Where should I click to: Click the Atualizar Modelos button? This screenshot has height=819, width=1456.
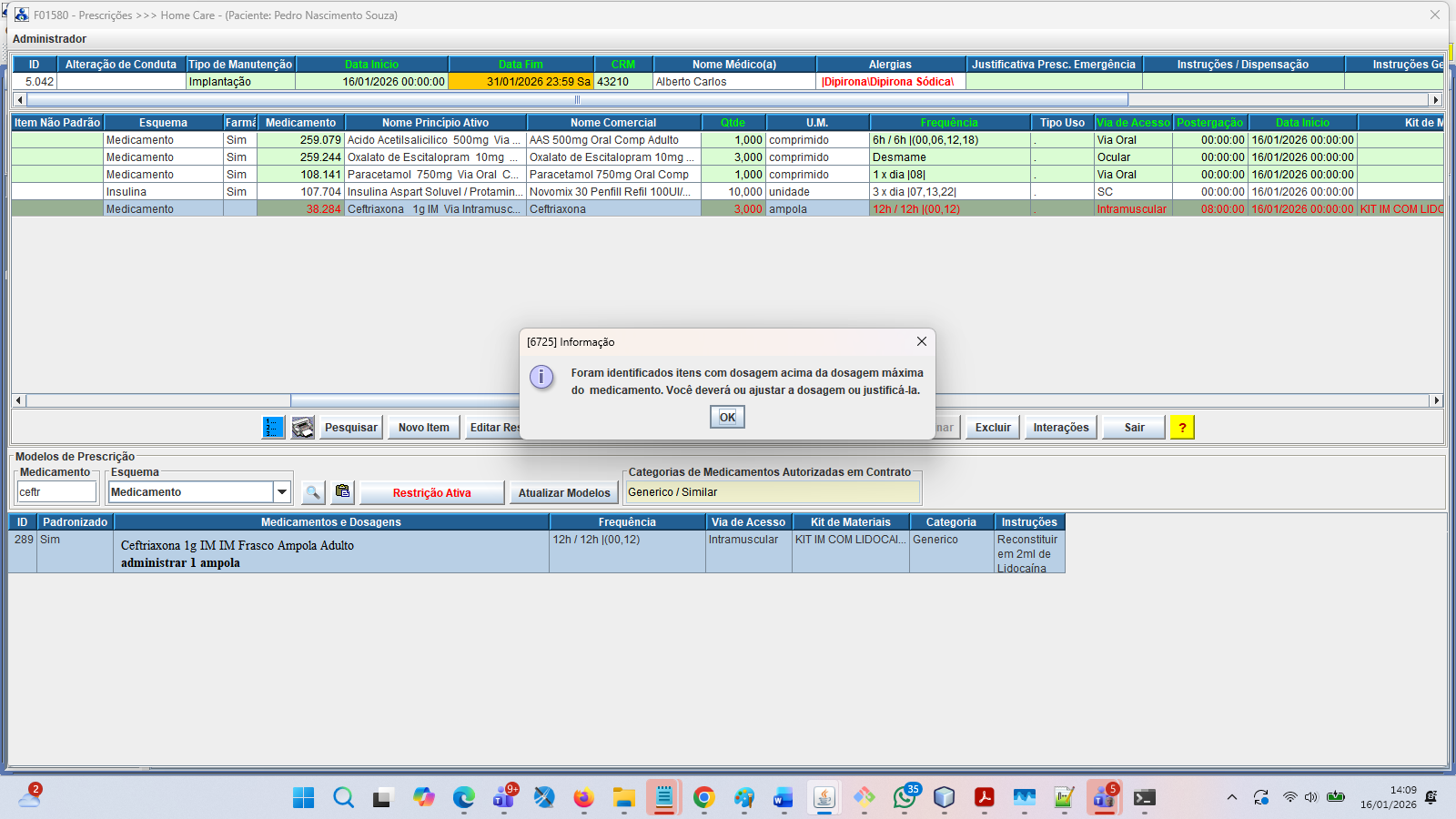[564, 493]
